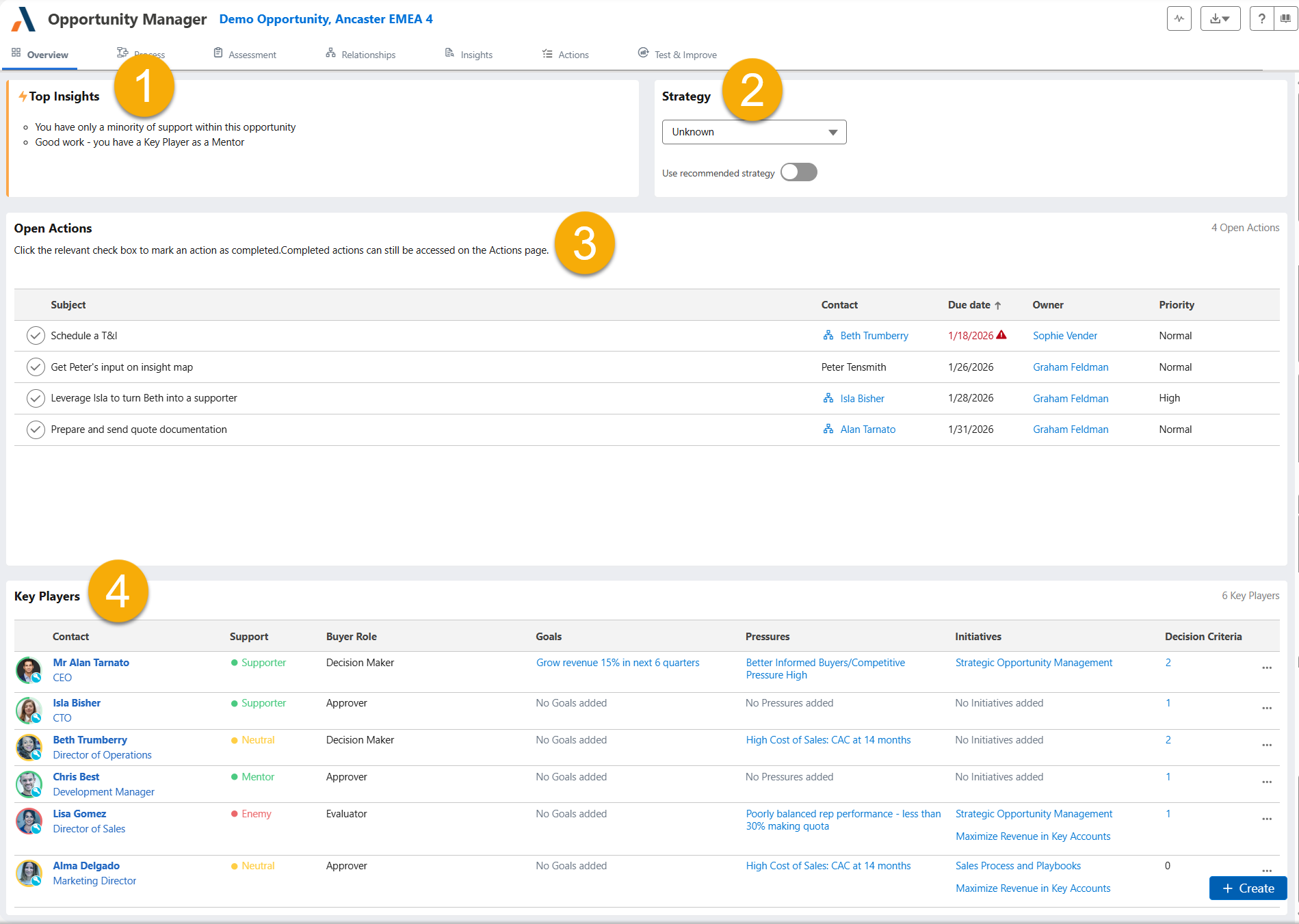Open the Strategy dropdown showing Unknown

754,132
